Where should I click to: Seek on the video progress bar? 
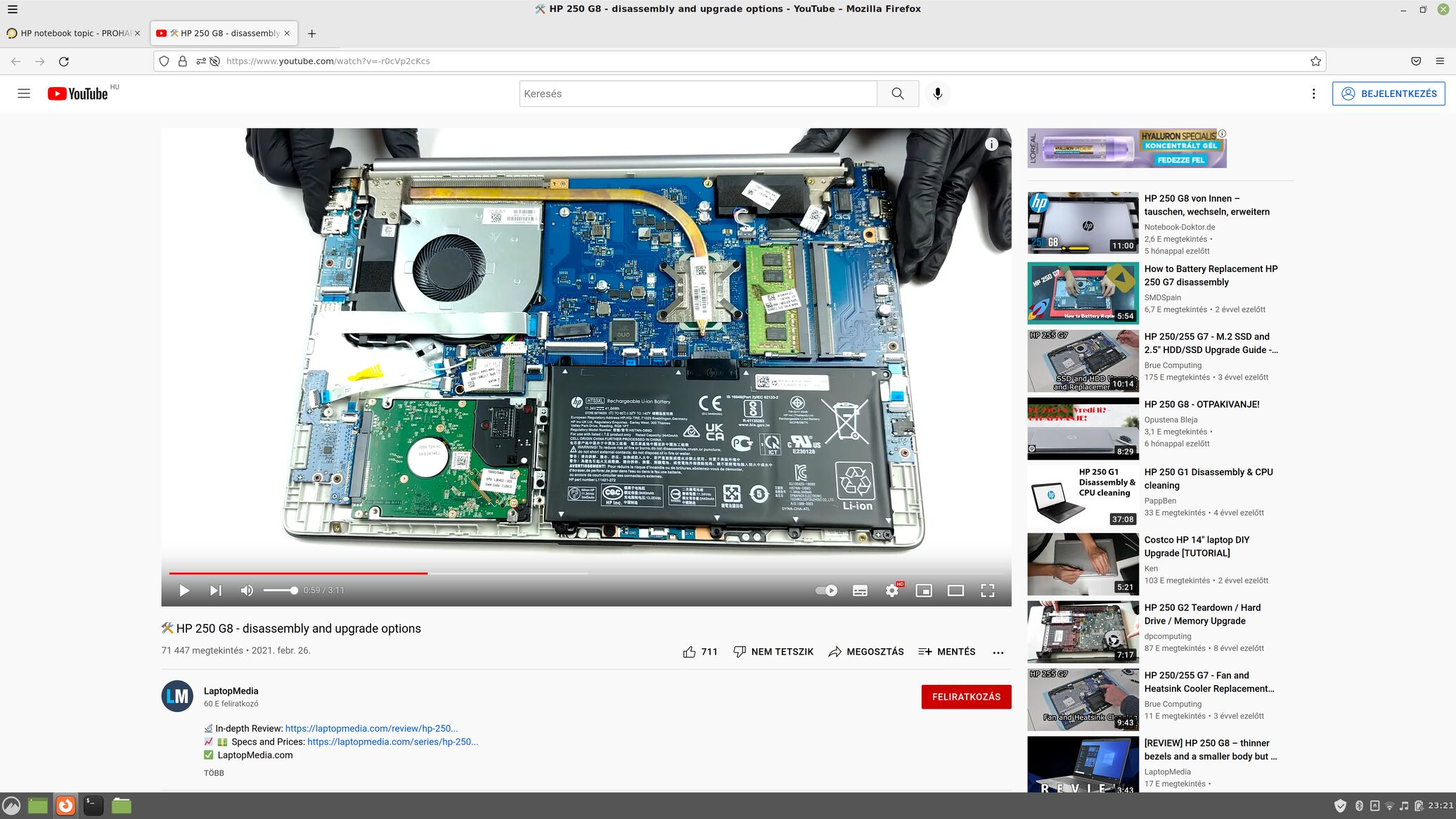[586, 573]
